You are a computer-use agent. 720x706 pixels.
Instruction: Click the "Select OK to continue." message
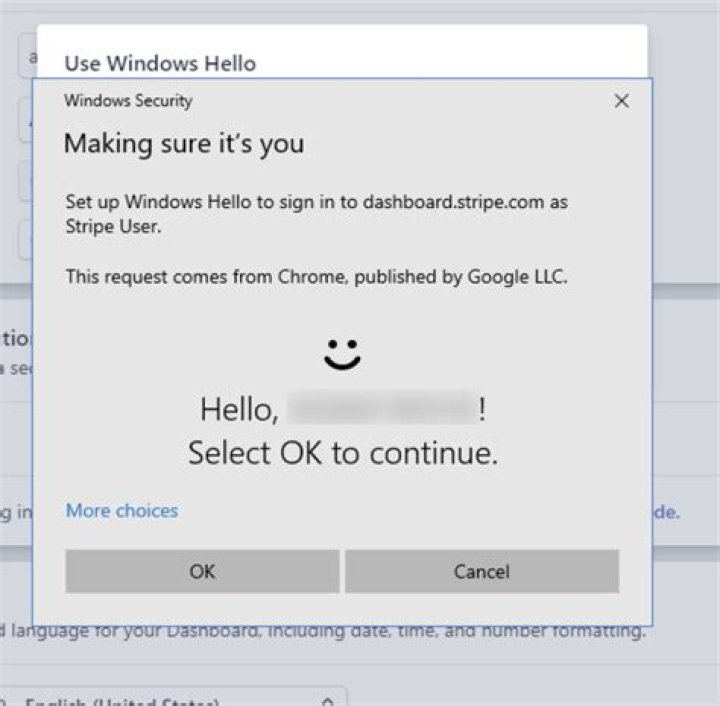tap(343, 453)
